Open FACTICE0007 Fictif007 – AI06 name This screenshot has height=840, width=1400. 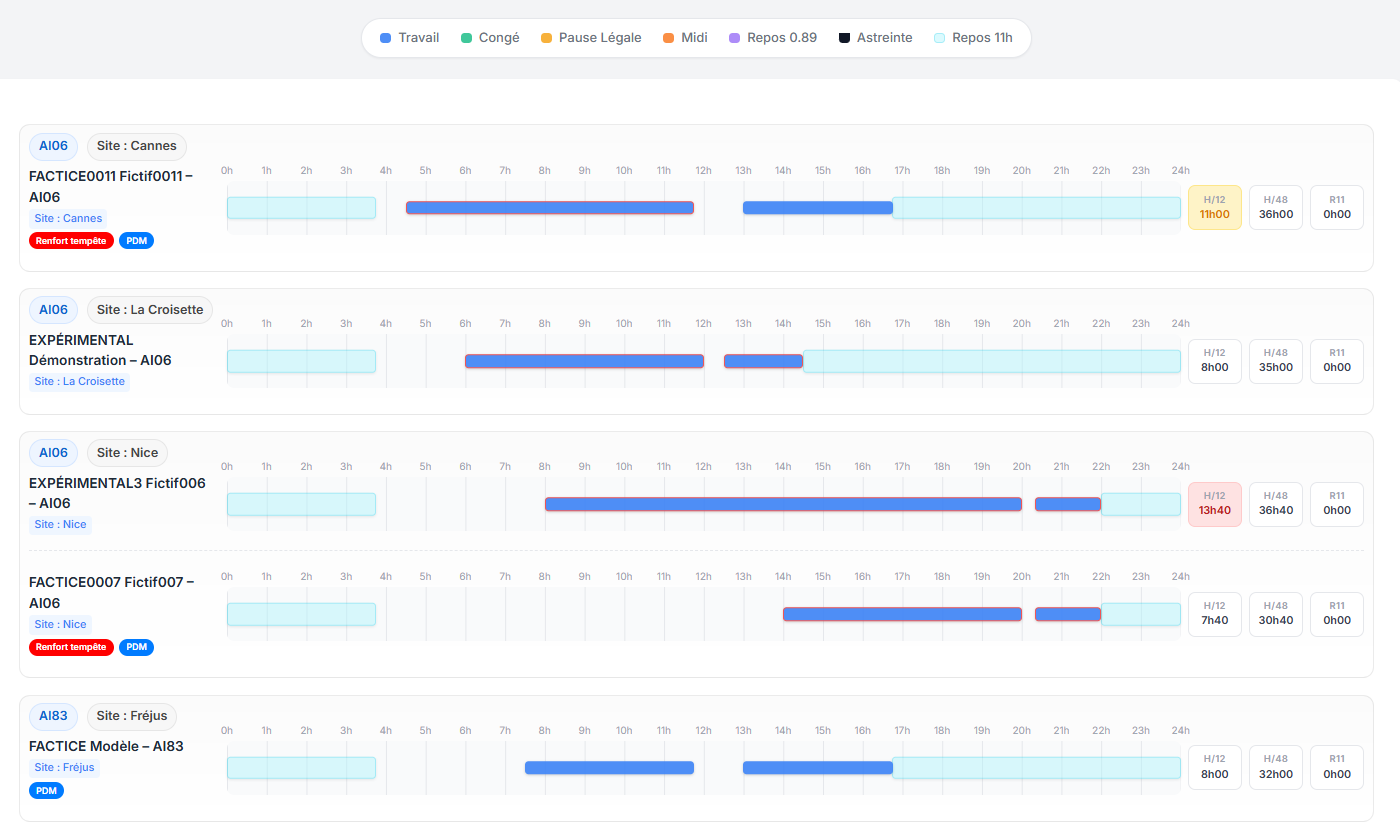click(111, 592)
